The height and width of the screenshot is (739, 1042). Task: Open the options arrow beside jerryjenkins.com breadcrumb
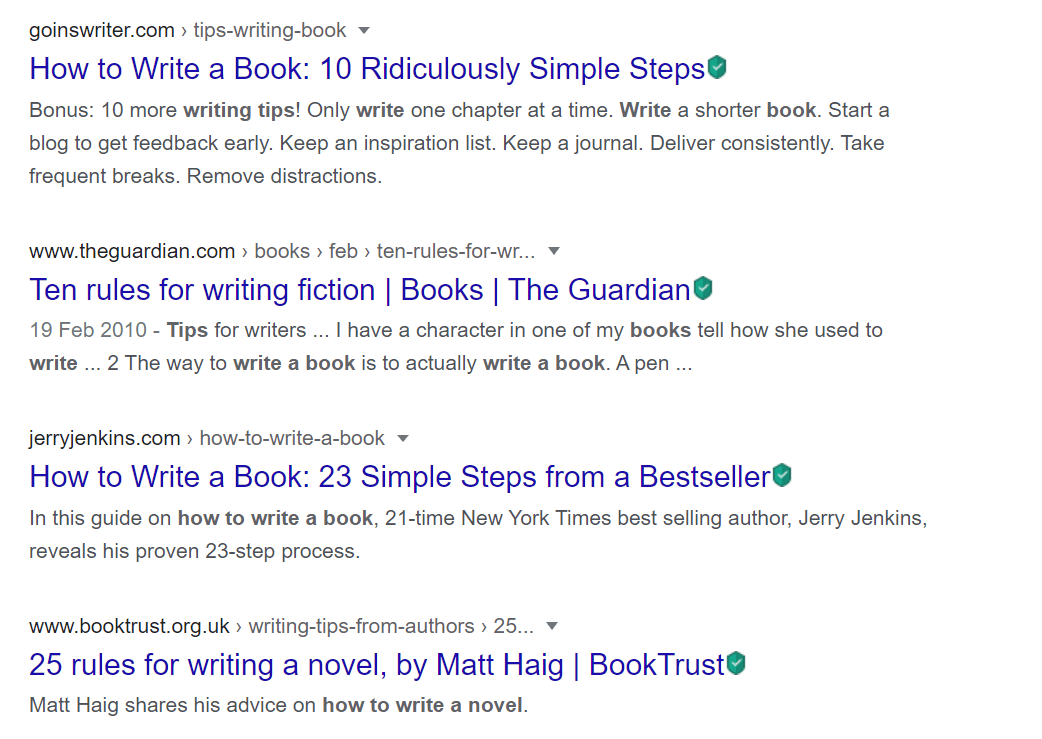pyautogui.click(x=402, y=438)
